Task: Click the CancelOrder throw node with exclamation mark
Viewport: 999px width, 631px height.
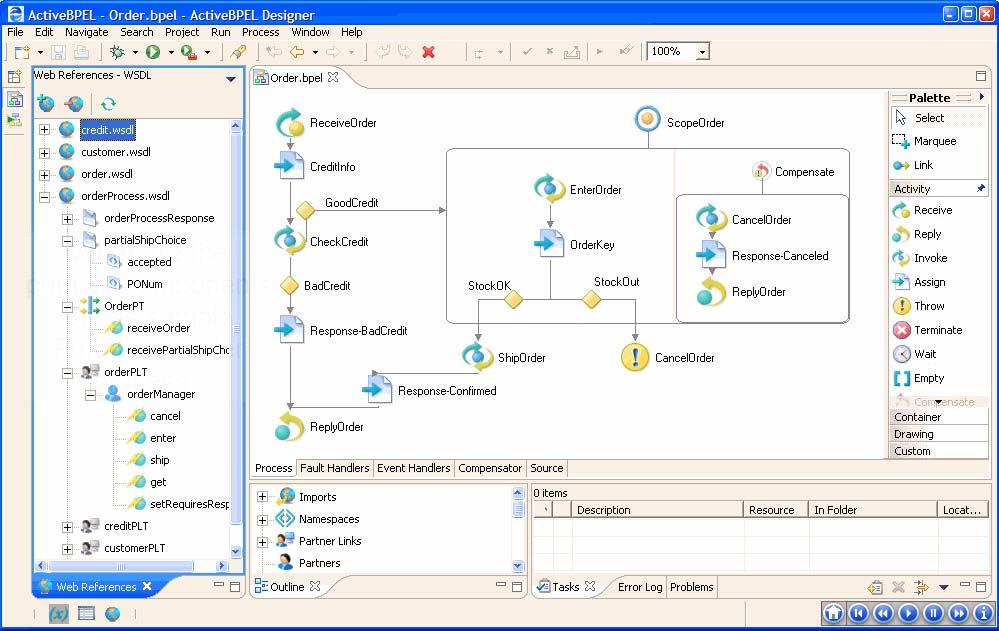Action: coord(635,358)
